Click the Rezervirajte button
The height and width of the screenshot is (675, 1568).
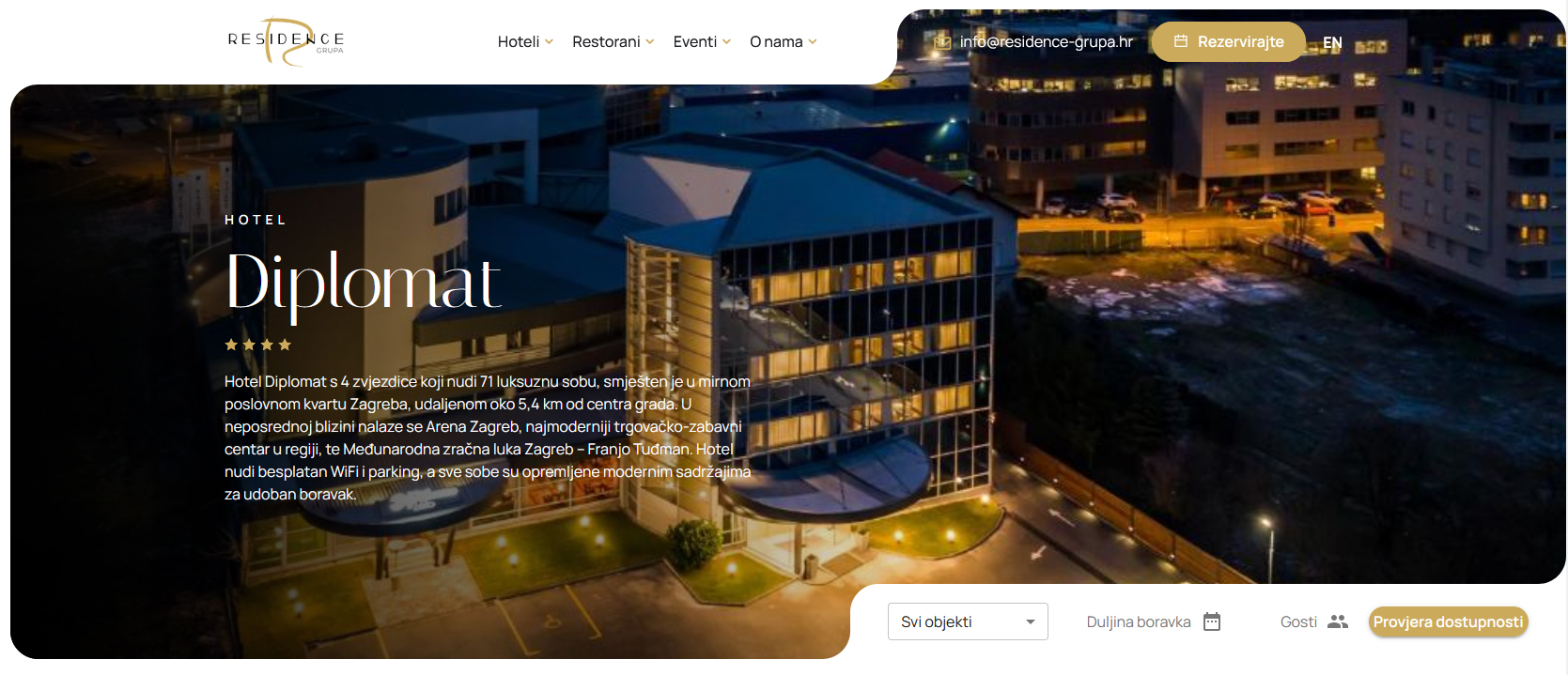[1229, 41]
